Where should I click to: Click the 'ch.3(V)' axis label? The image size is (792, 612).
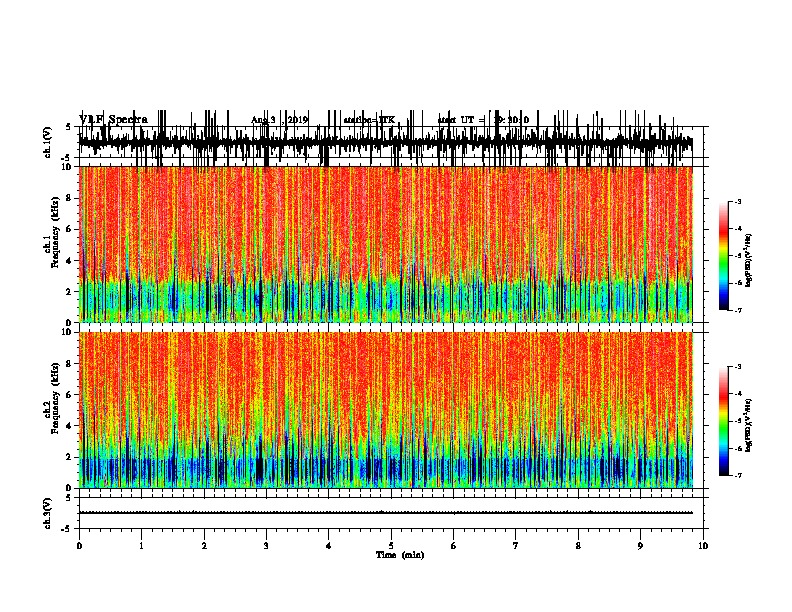(x=47, y=513)
